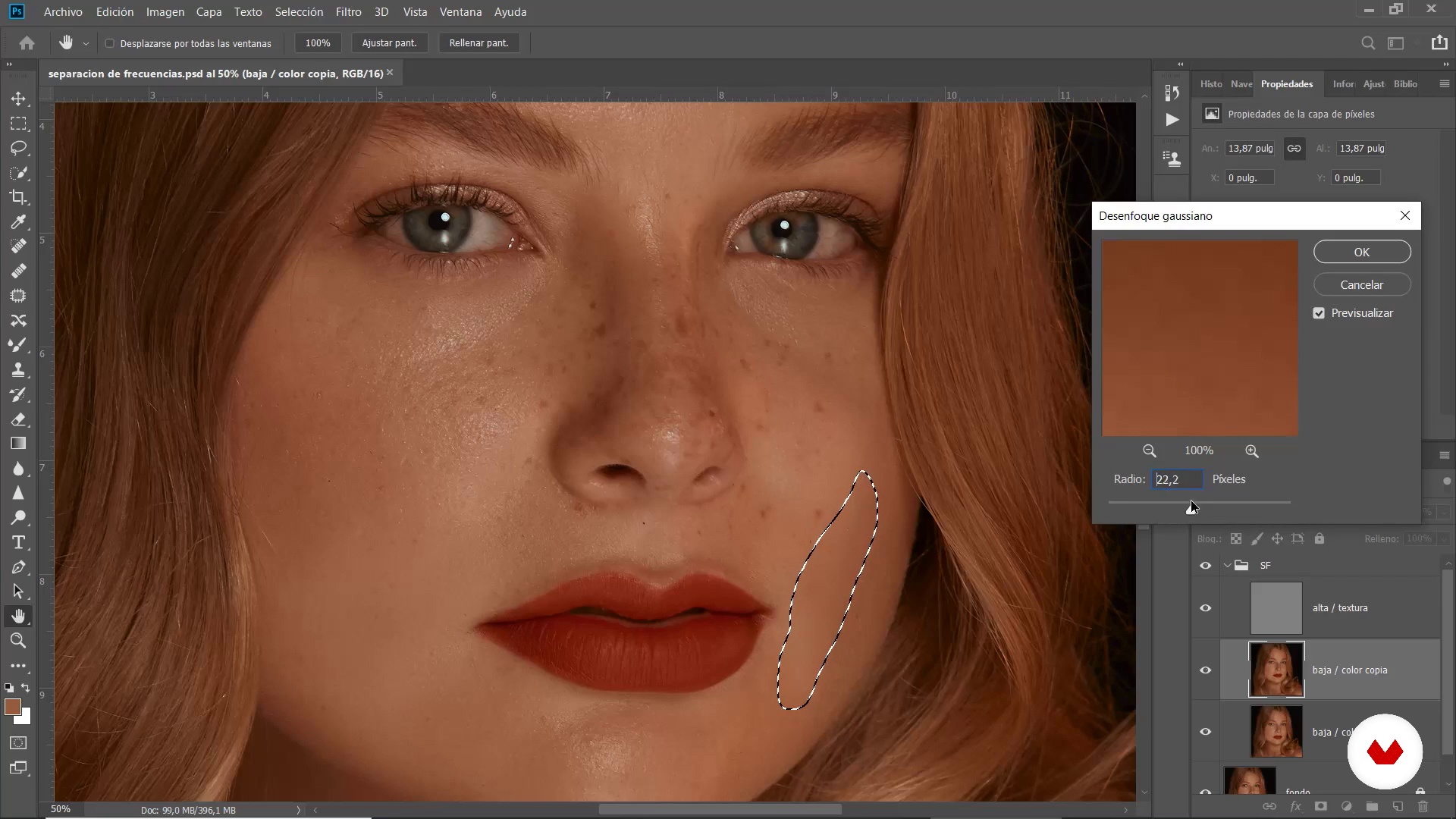Click the baja / color copia thumbnail
This screenshot has height=819, width=1456.
pos(1276,670)
